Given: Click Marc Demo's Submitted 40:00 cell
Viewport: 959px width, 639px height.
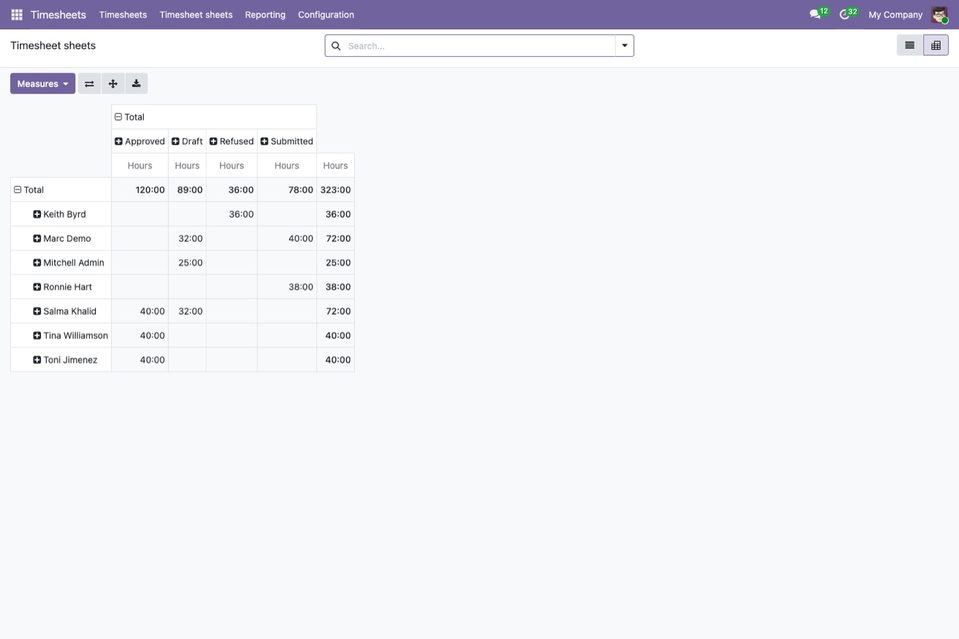Looking at the screenshot, I should (x=287, y=238).
